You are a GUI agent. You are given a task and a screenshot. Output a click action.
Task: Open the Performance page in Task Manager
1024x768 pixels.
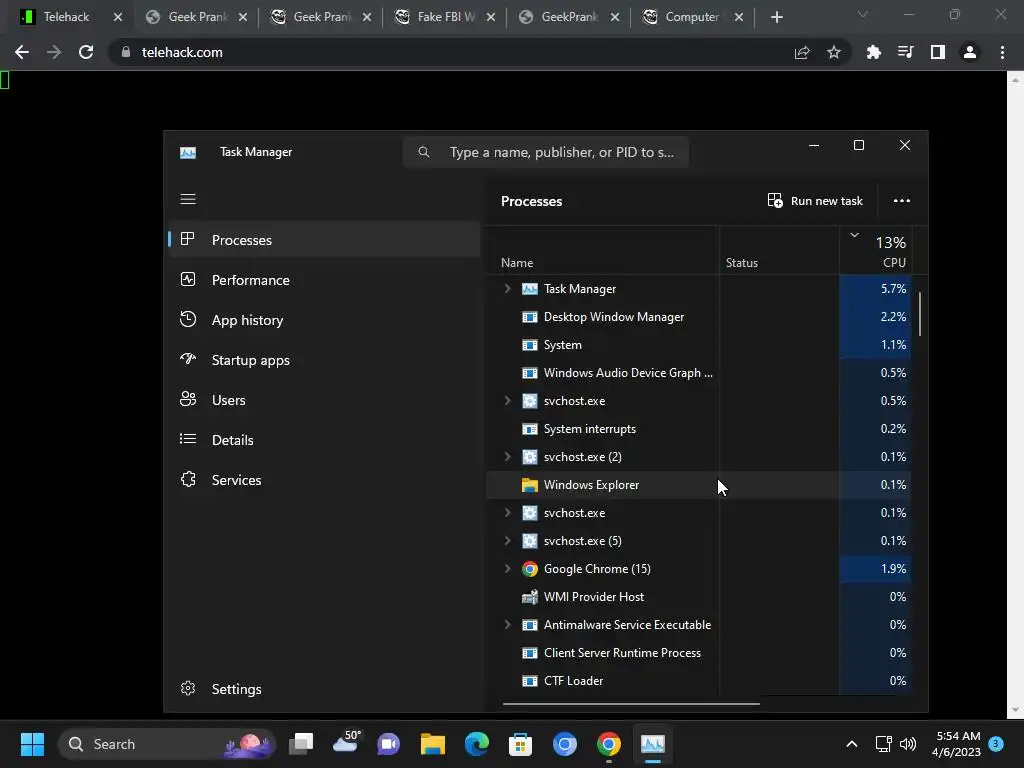pyautogui.click(x=325, y=280)
